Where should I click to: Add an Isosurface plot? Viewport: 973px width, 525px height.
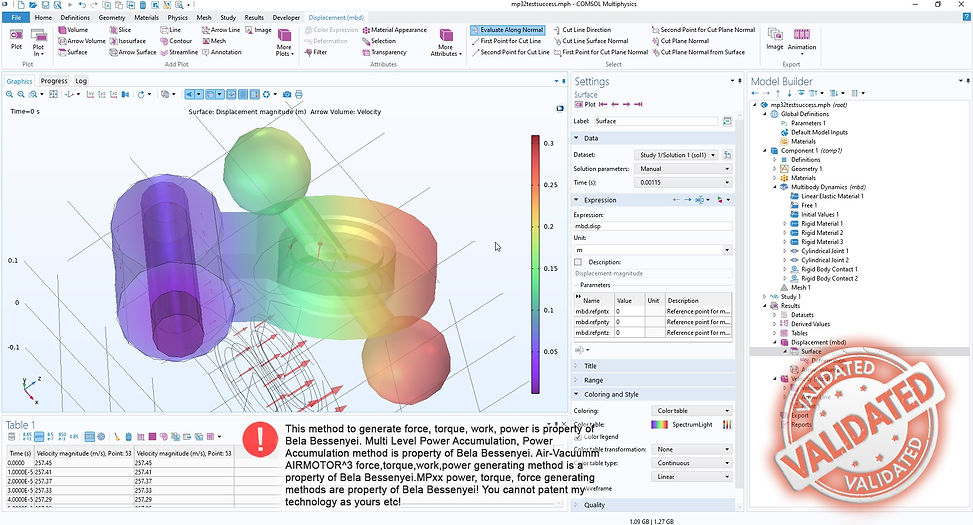(x=128, y=41)
